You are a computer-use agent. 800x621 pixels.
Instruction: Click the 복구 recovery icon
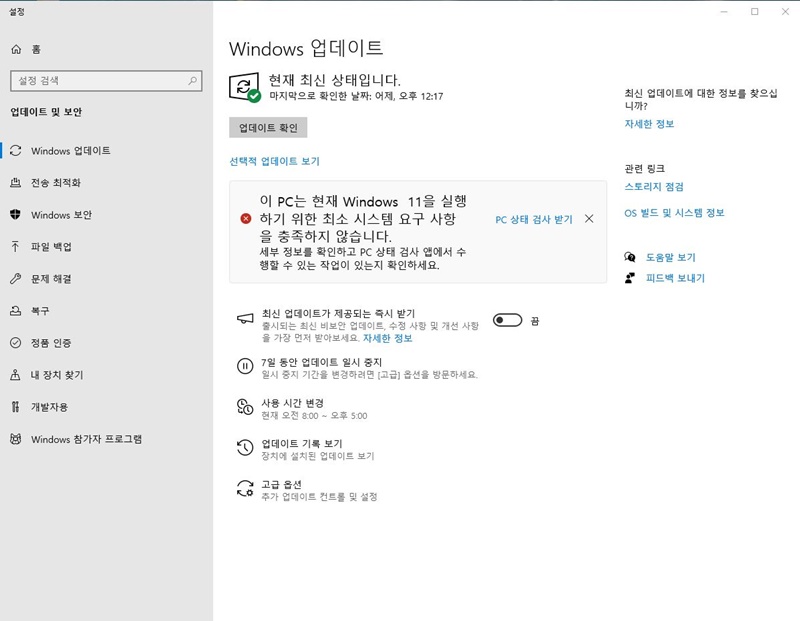pos(16,311)
